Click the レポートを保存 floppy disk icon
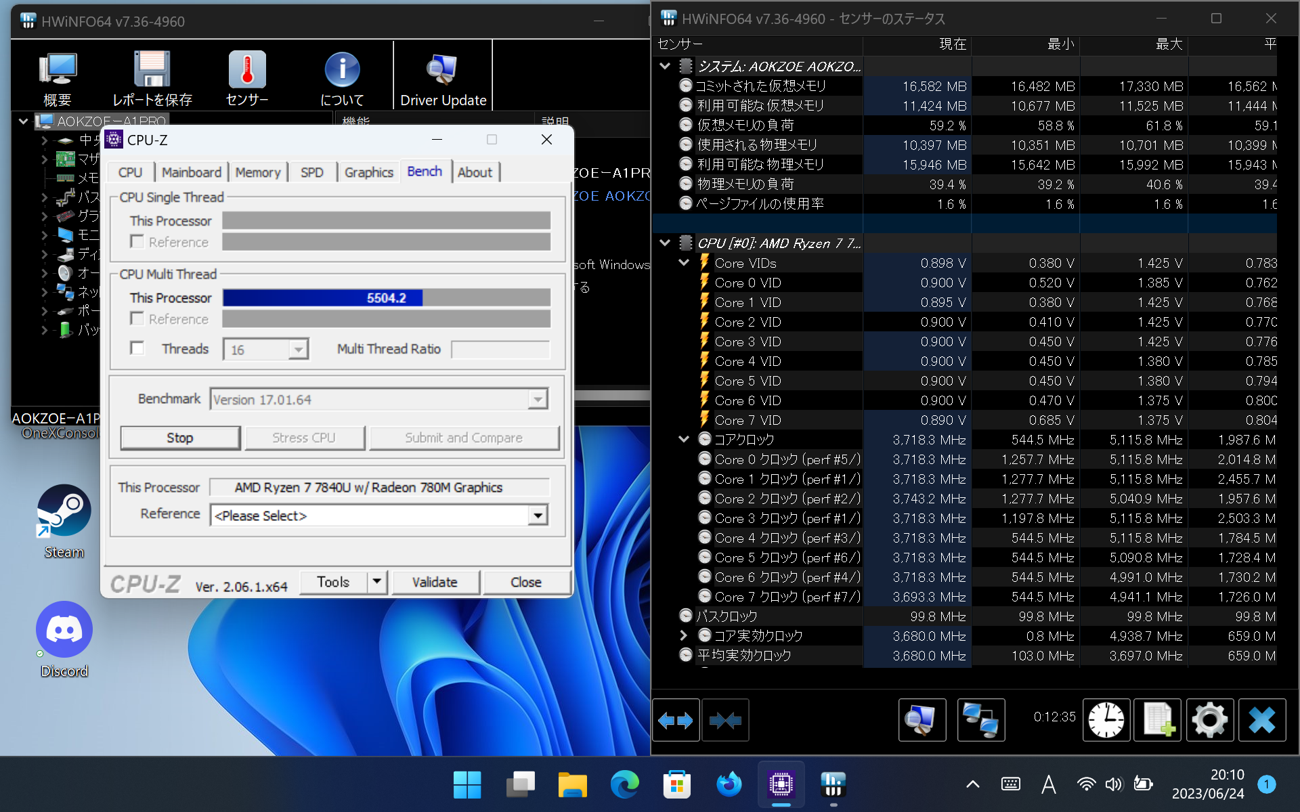 [x=152, y=78]
